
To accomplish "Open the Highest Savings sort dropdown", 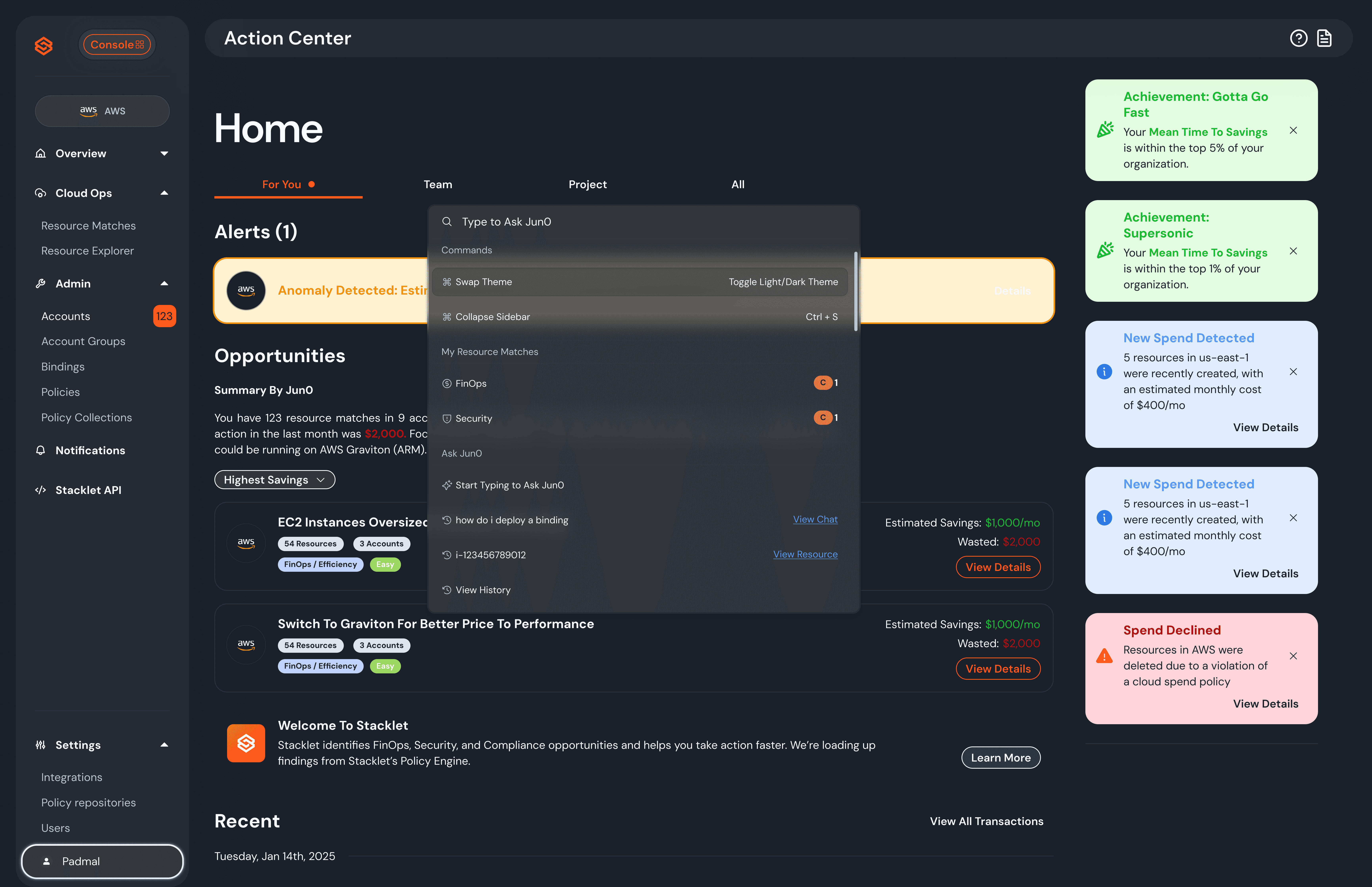I will tap(275, 480).
